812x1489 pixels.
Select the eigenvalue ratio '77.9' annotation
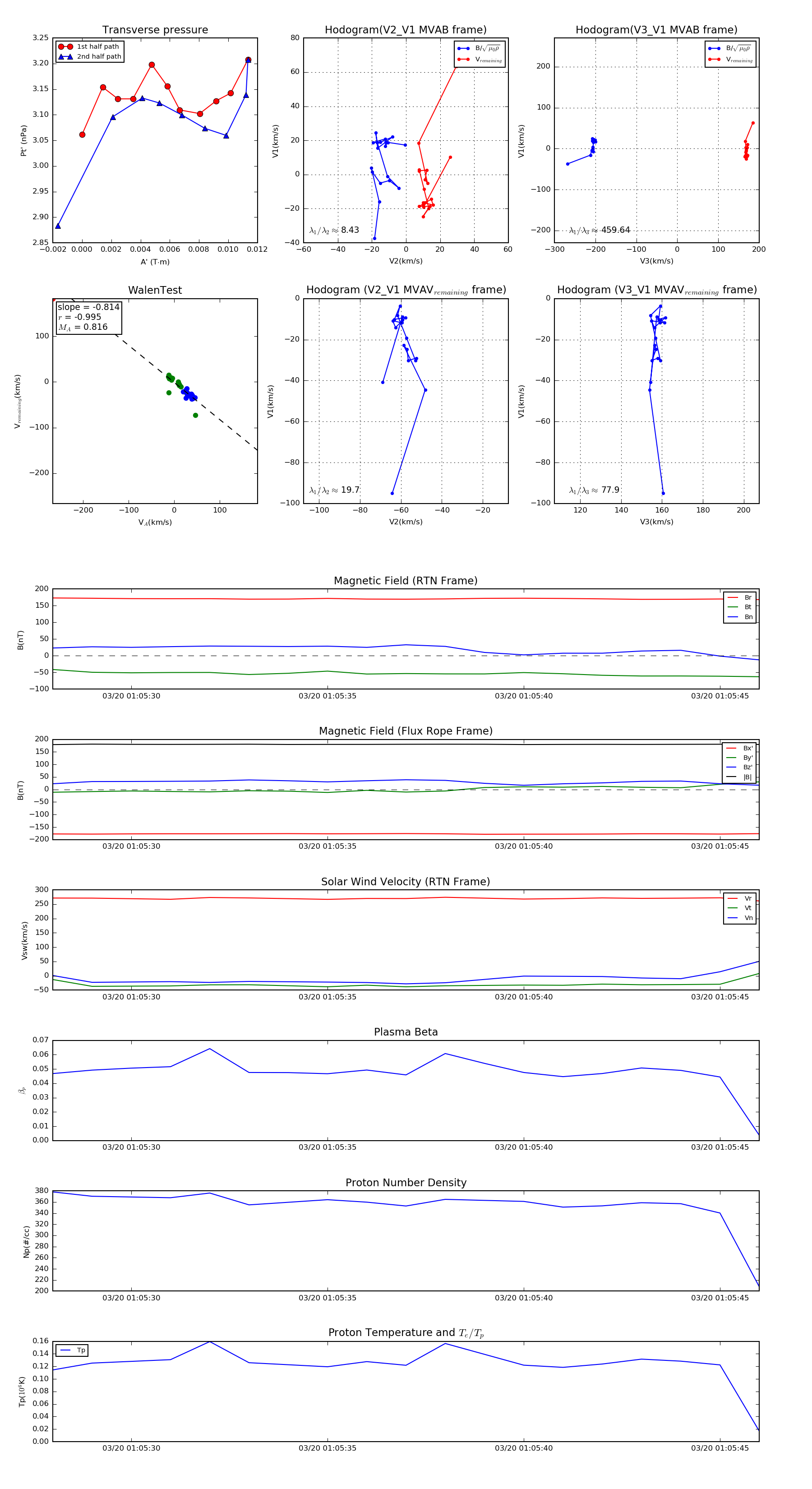(594, 490)
